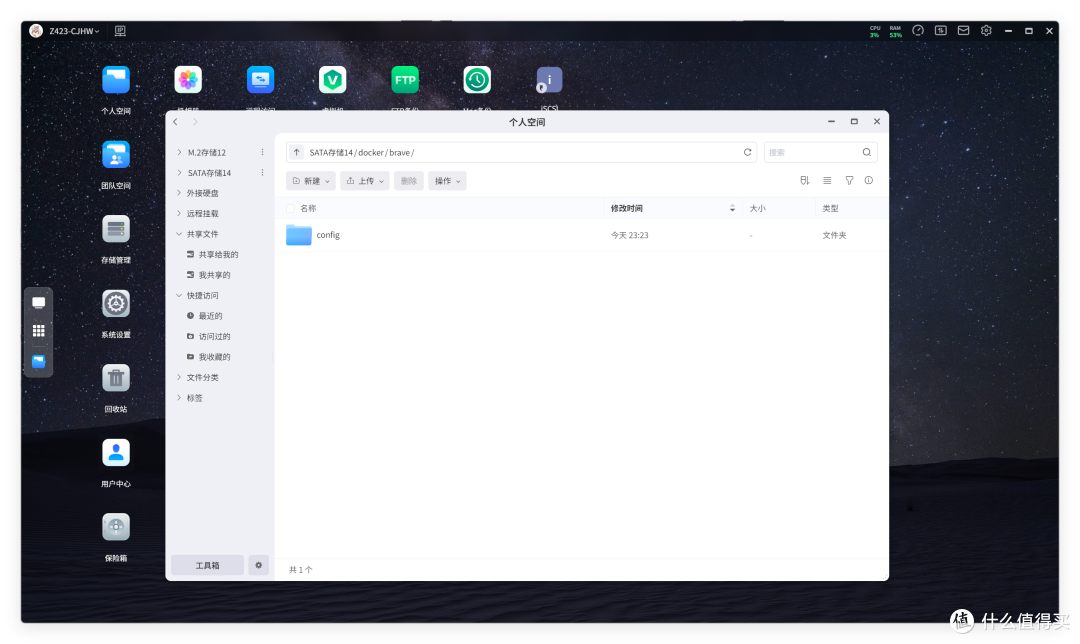Open the 用户中心 desktop icon
Screen dimensions: 1080x644
(116, 453)
